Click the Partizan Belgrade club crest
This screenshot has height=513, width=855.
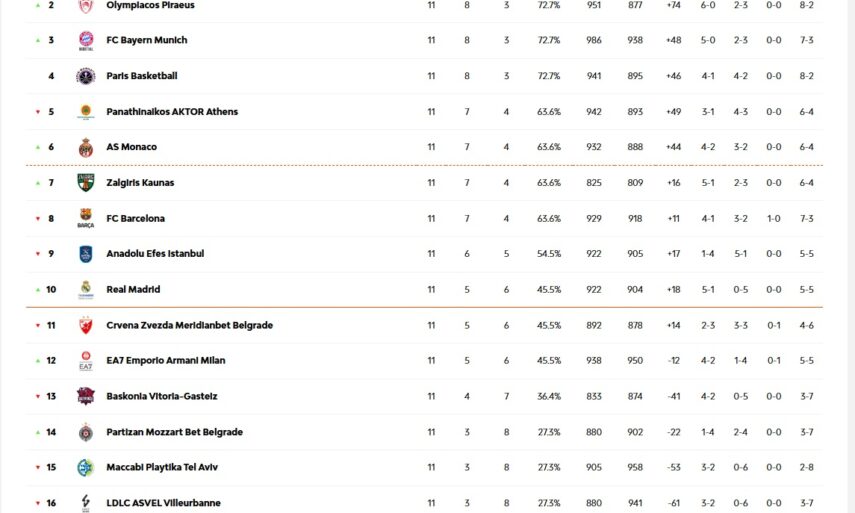click(x=85, y=432)
